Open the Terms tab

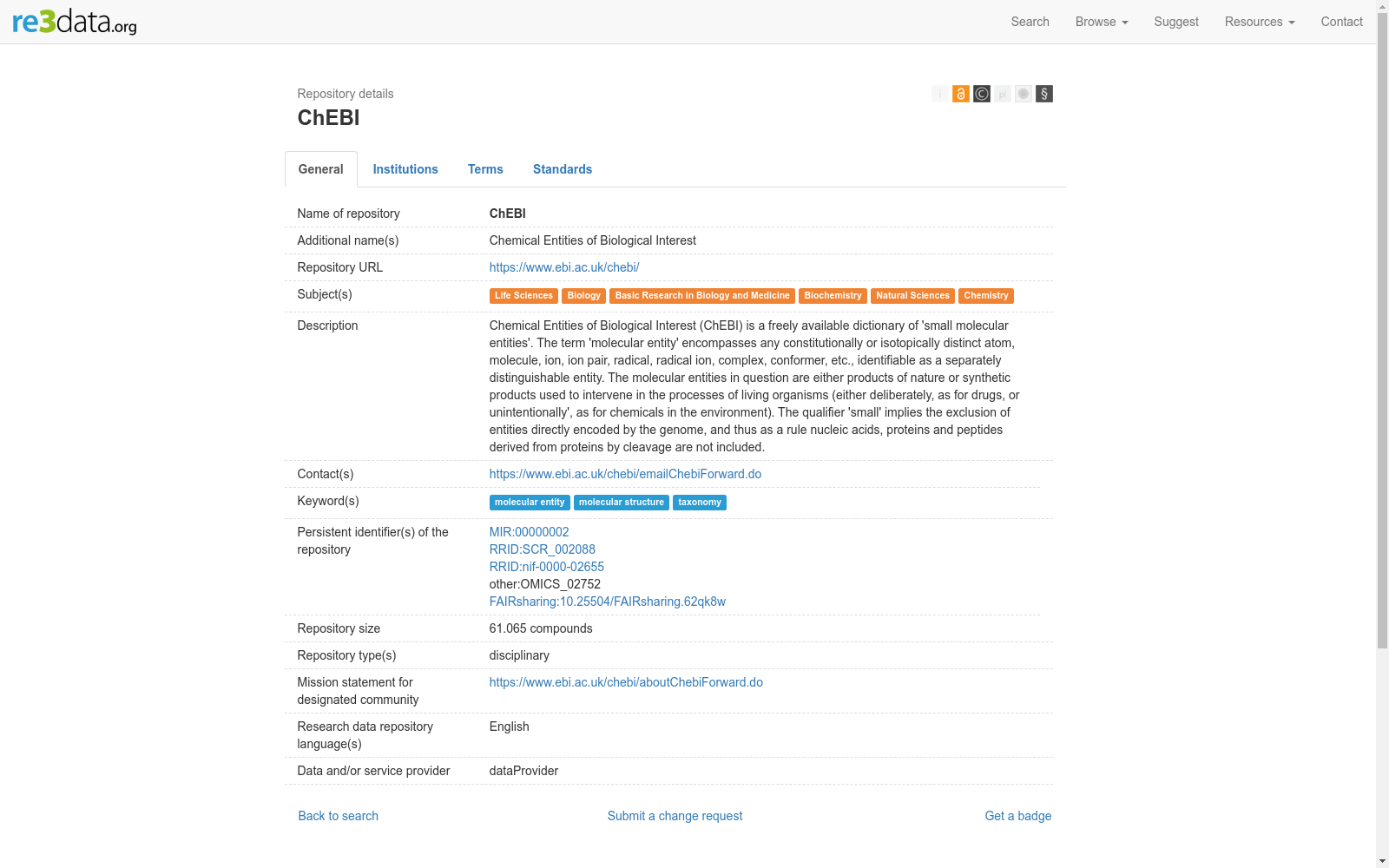click(485, 169)
